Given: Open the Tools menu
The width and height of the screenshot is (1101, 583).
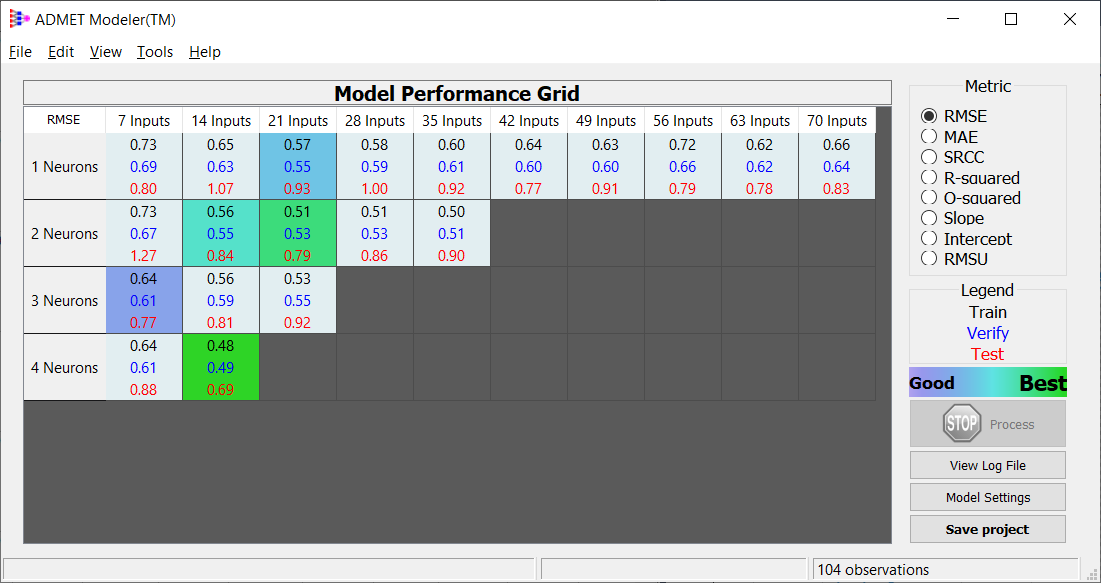Looking at the screenshot, I should [155, 52].
